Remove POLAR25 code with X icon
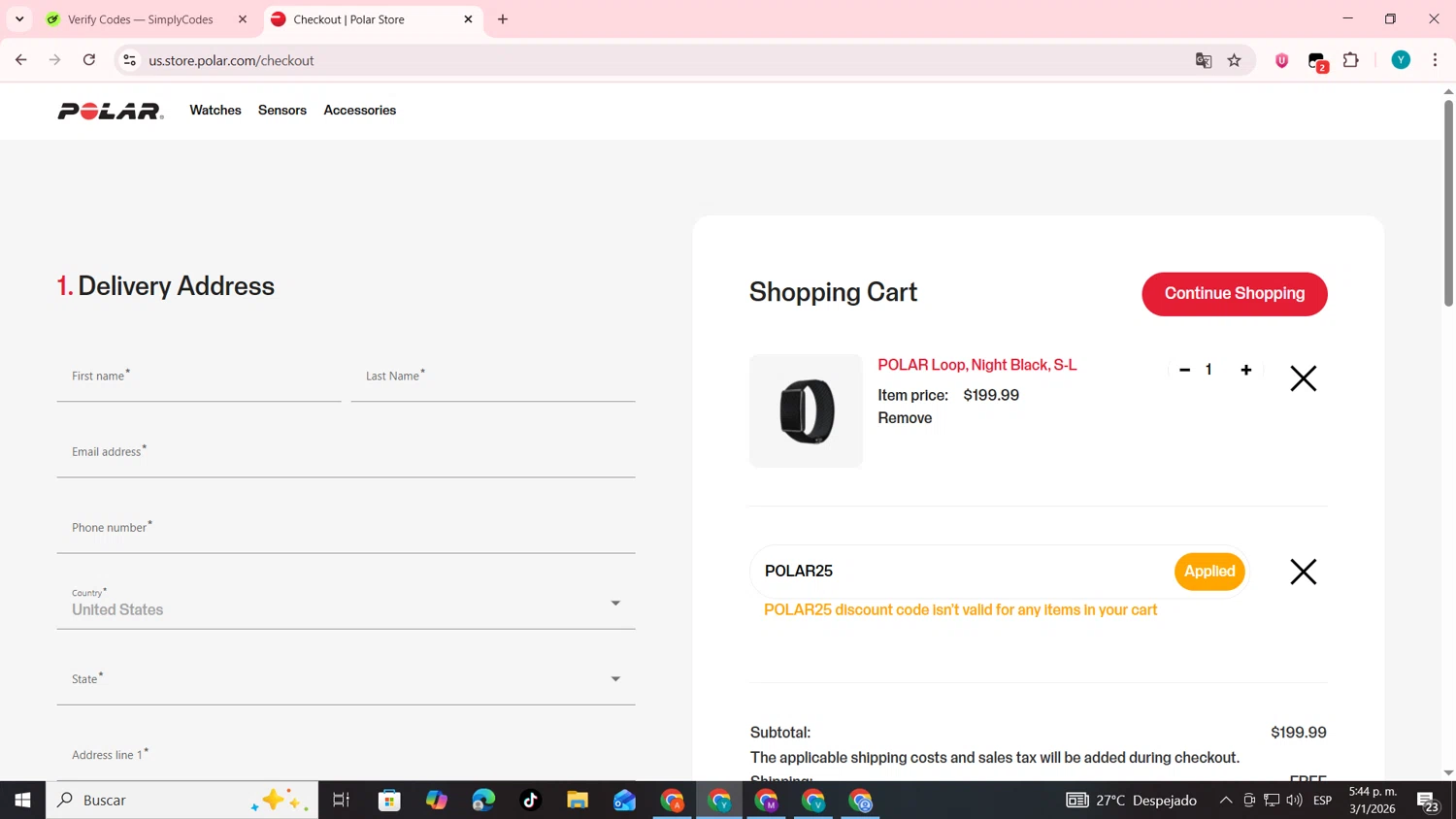The image size is (1456, 819). 1304,572
